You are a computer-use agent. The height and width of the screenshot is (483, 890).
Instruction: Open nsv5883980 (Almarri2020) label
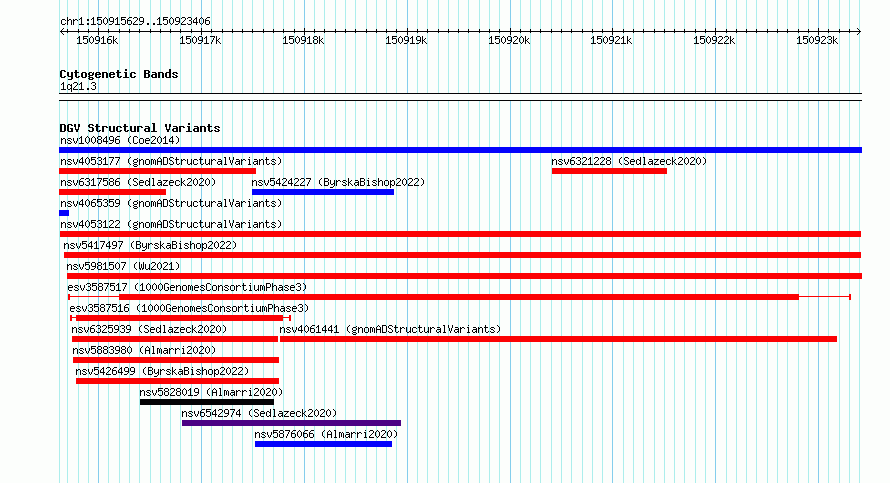[x=144, y=350]
